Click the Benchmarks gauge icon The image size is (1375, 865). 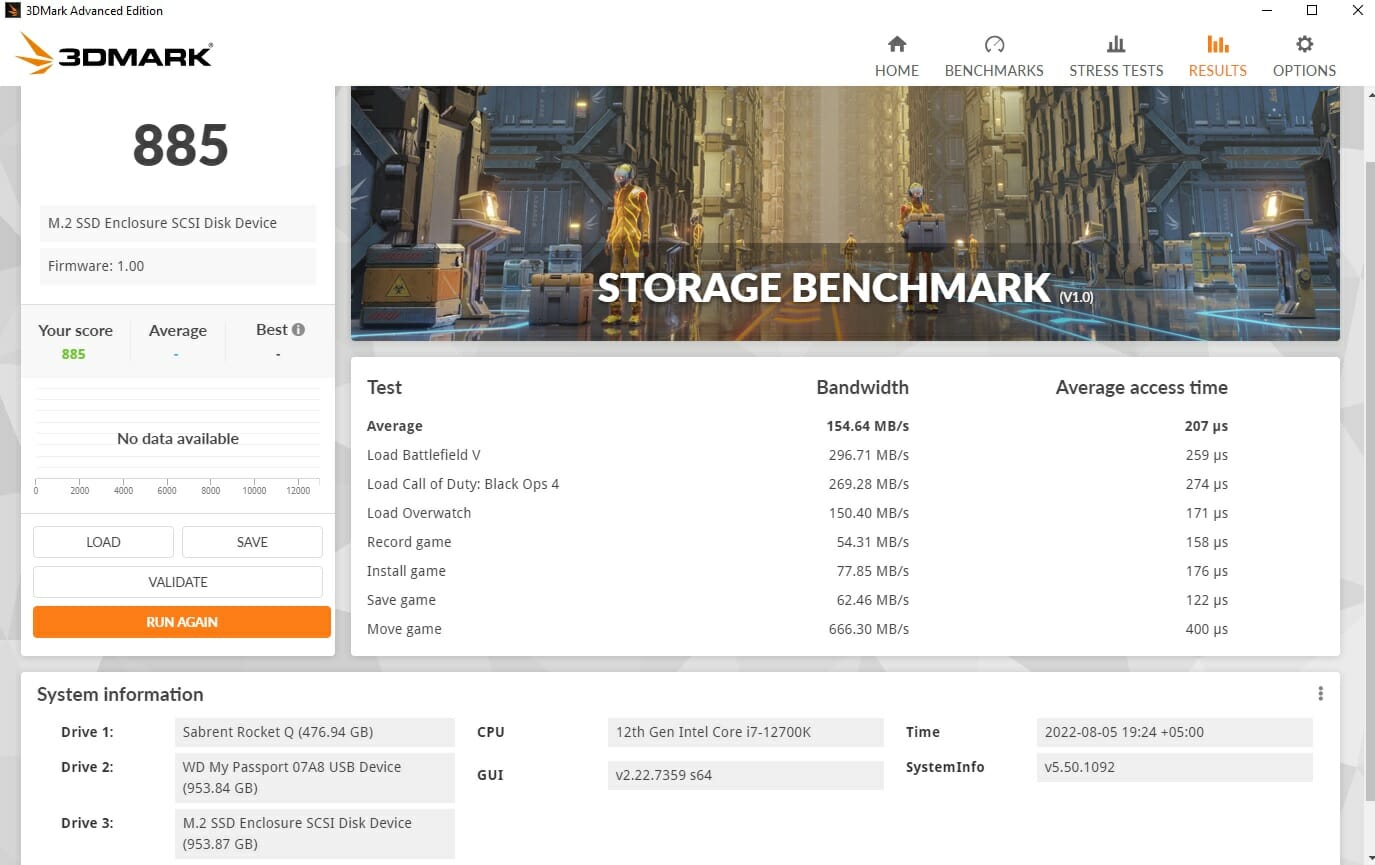(x=994, y=44)
